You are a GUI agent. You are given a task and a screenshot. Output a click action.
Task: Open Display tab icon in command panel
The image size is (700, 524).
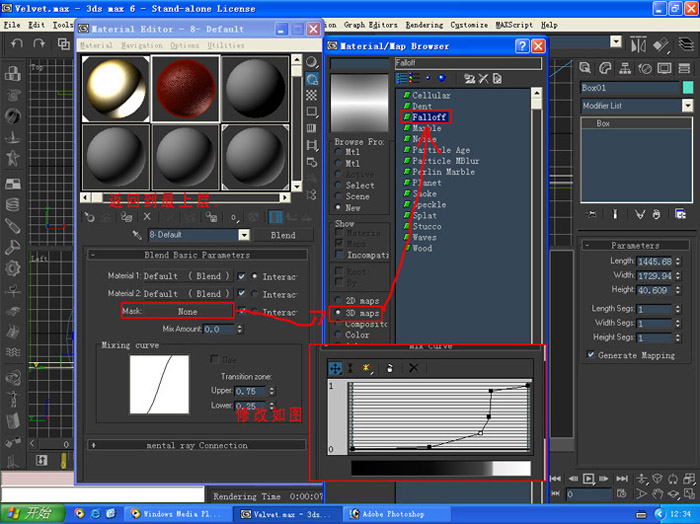point(664,68)
